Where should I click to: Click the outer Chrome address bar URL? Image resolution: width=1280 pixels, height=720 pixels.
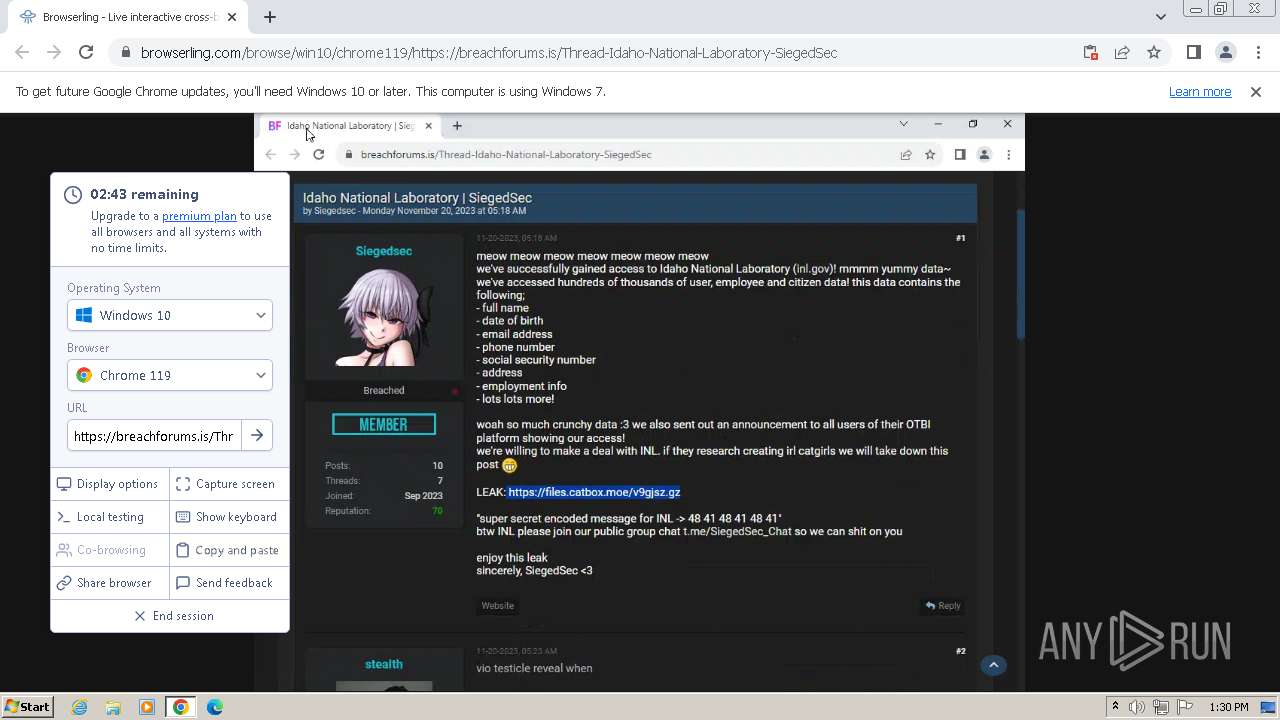489,53
